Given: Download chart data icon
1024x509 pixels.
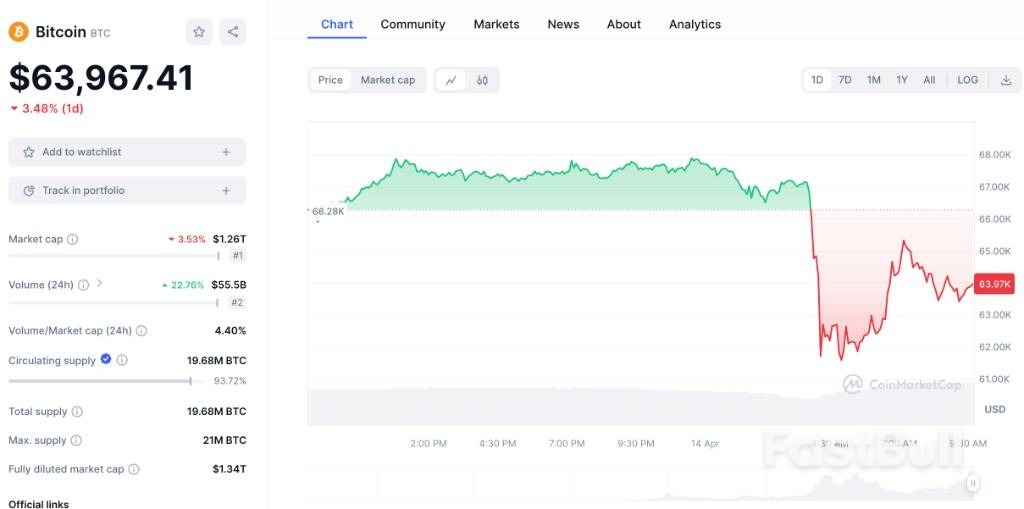Looking at the screenshot, I should click(1005, 80).
